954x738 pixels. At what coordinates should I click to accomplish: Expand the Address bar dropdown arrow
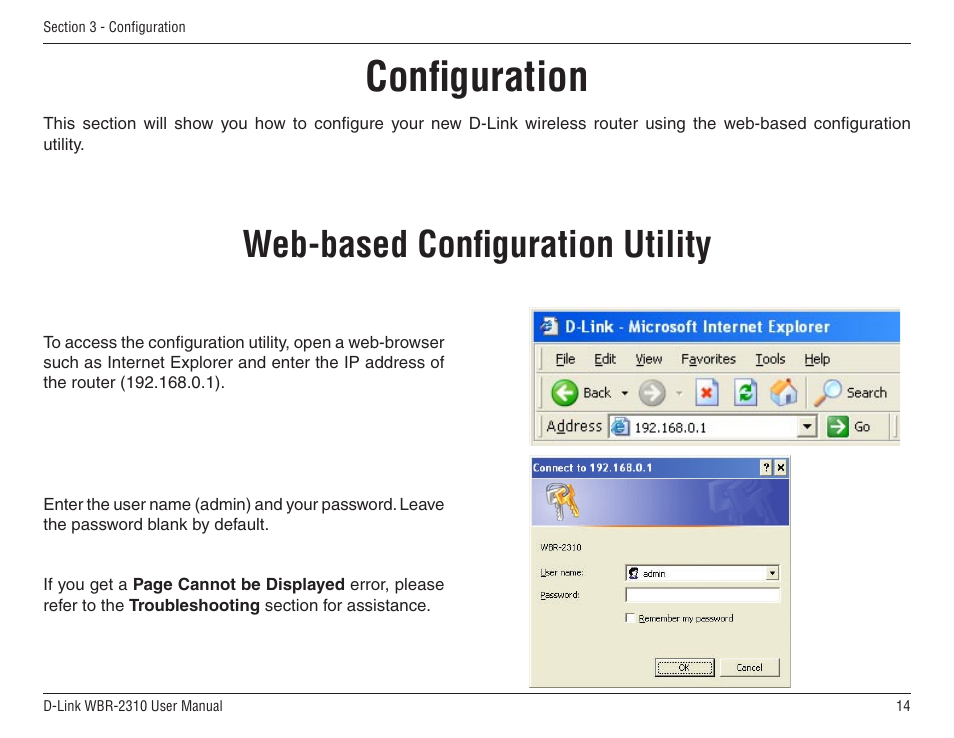(x=807, y=426)
